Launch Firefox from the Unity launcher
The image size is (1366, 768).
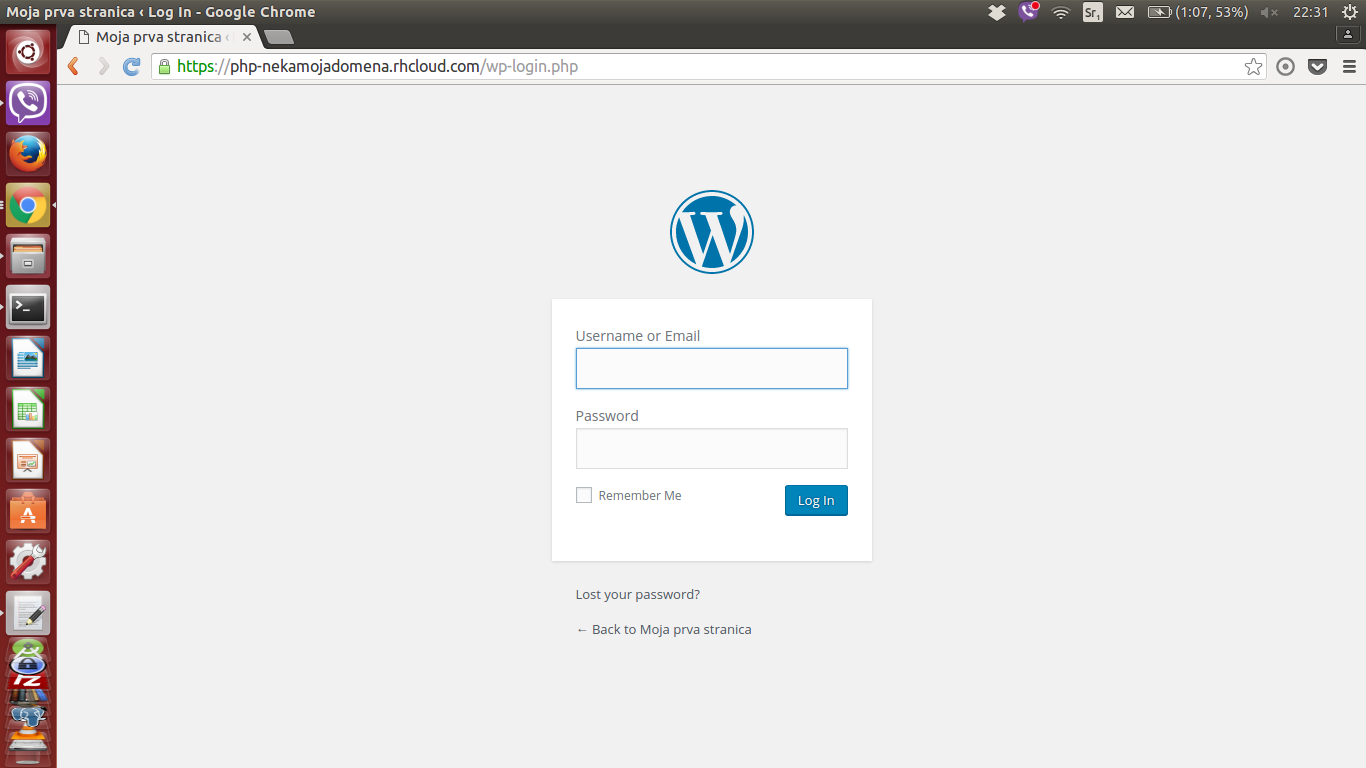click(28, 154)
